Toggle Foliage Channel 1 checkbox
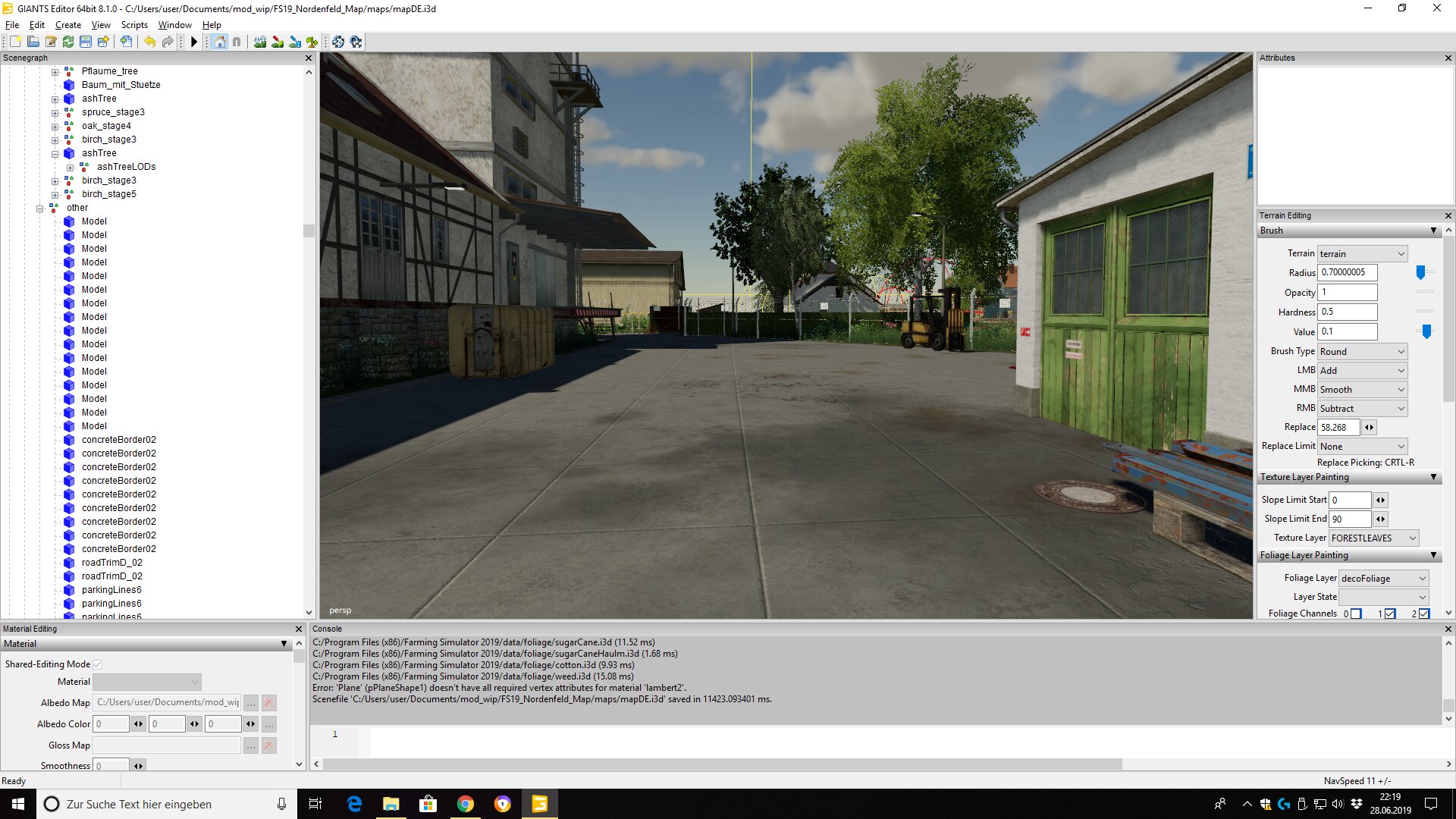 click(x=1390, y=613)
